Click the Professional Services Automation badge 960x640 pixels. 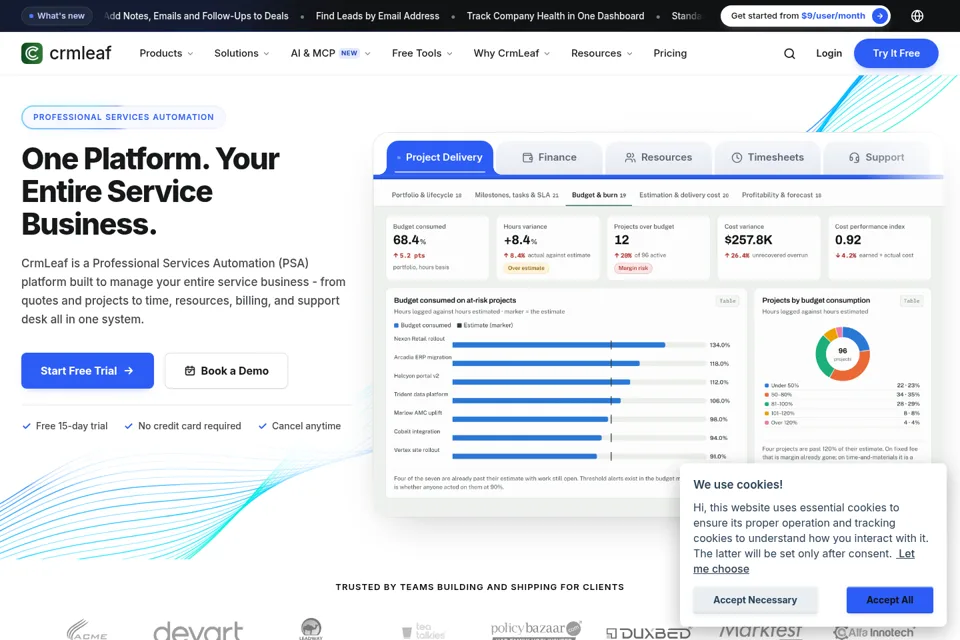[x=124, y=117]
